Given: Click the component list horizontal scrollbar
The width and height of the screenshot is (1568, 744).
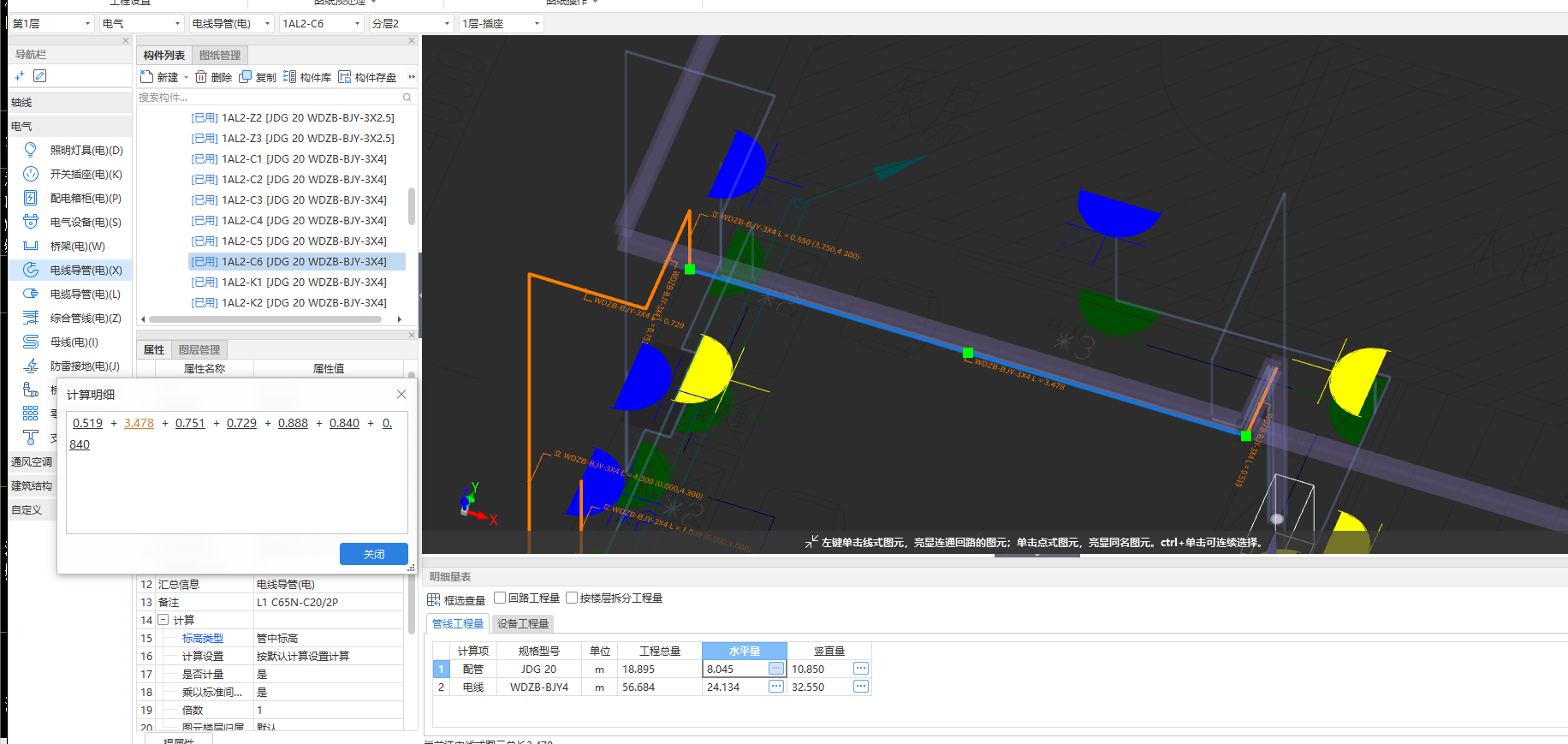Looking at the screenshot, I should tap(265, 319).
